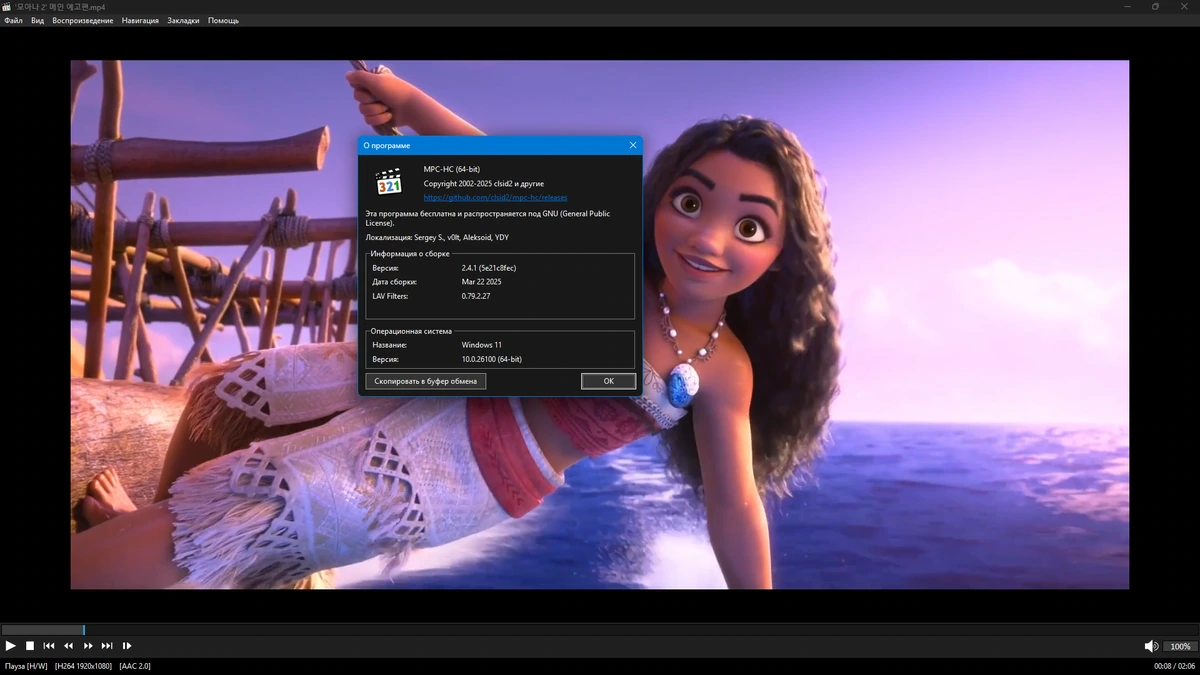Click the seek bar position marker
The image size is (1200, 675).
tap(84, 630)
